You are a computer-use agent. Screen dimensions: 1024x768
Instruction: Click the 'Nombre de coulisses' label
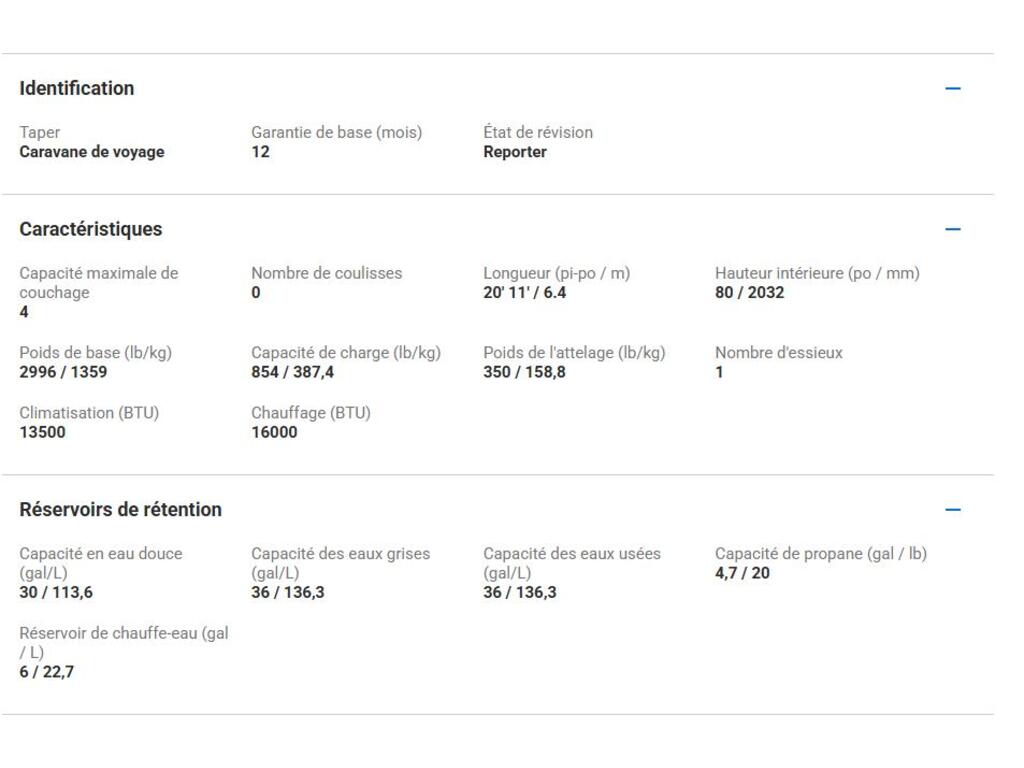click(x=326, y=273)
